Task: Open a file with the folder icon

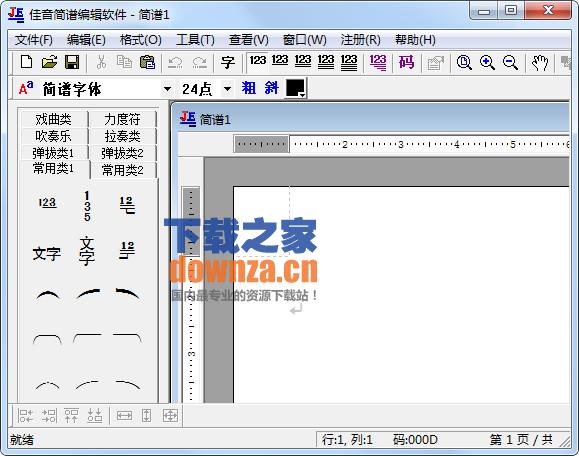Action: [49, 62]
